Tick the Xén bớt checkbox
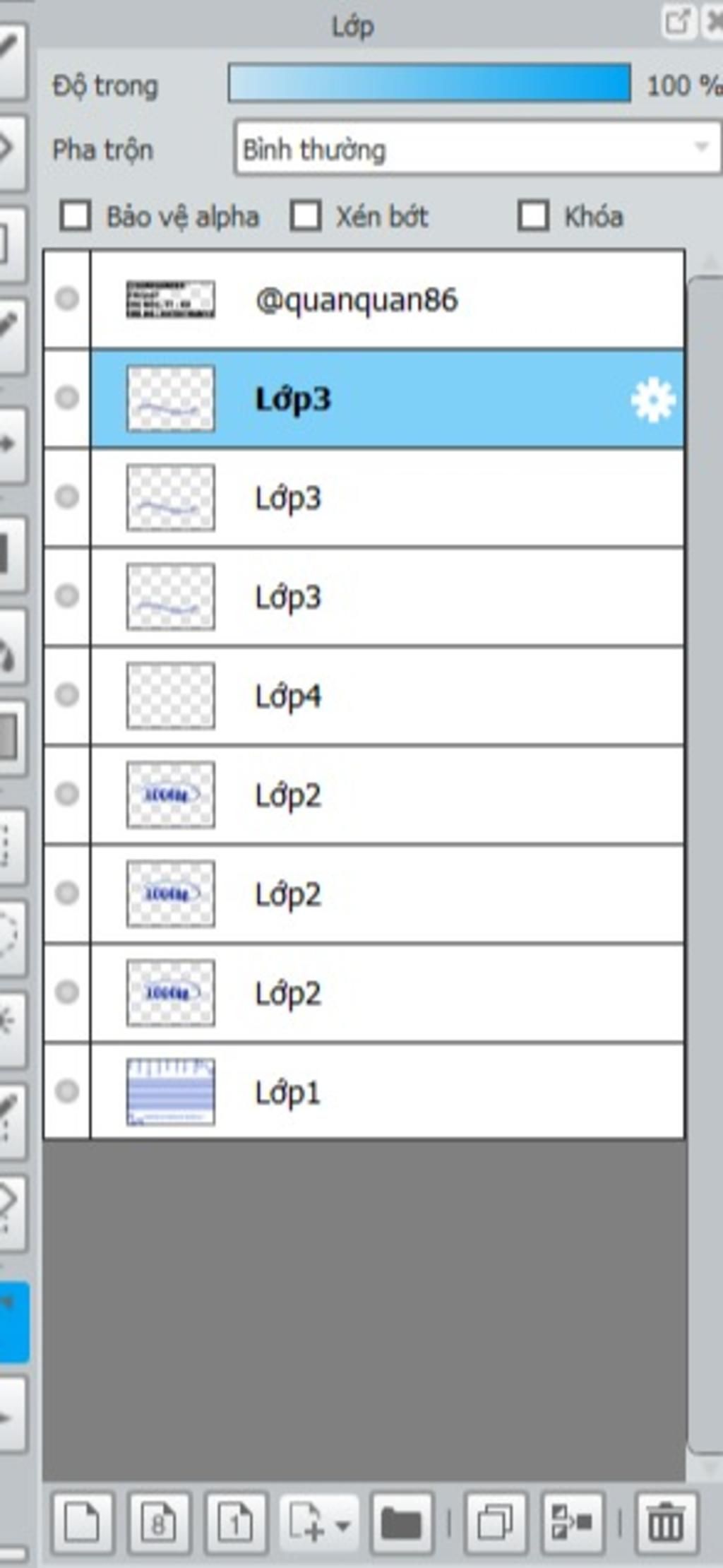 pyautogui.click(x=305, y=216)
